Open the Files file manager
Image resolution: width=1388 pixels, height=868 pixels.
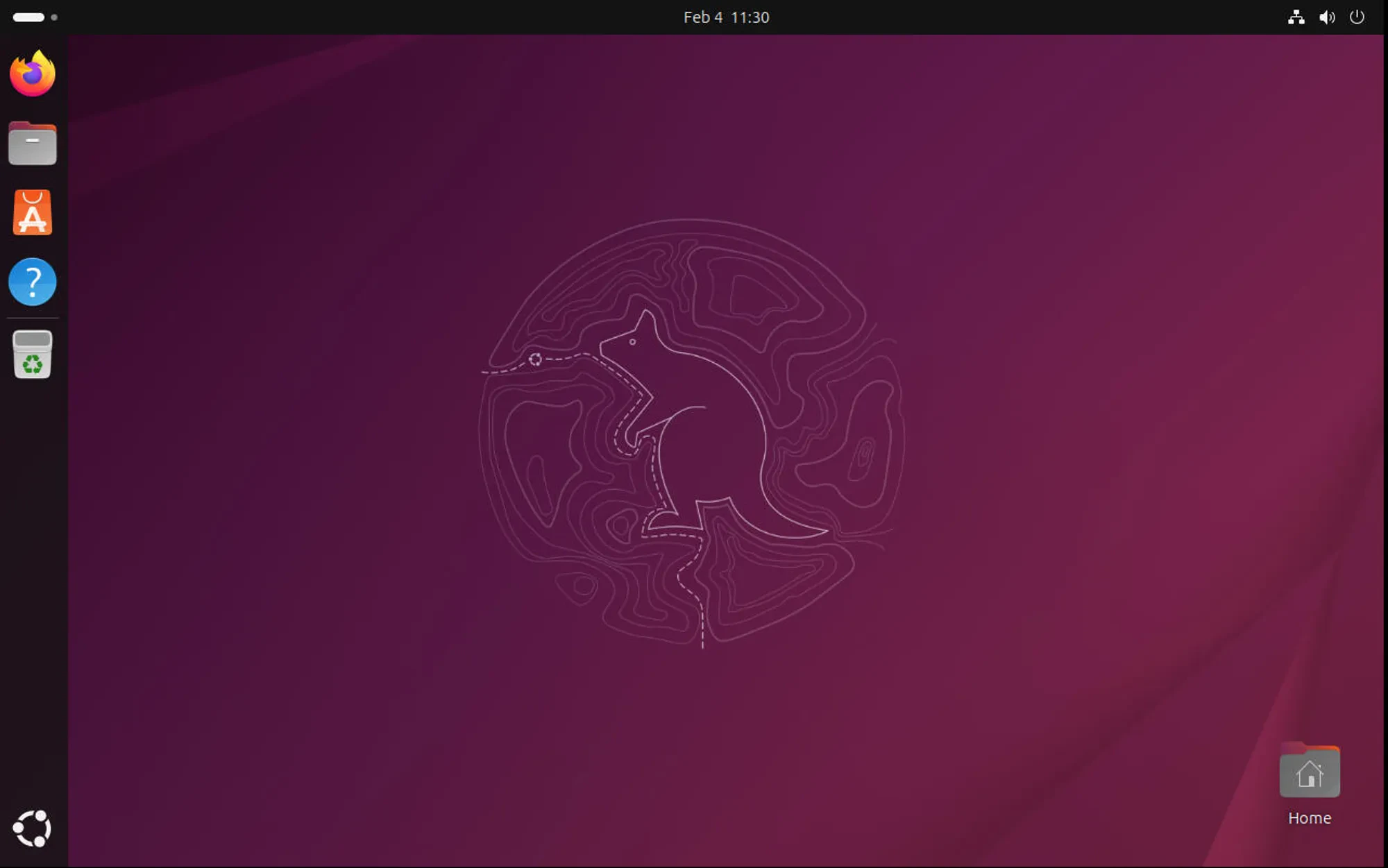point(32,143)
